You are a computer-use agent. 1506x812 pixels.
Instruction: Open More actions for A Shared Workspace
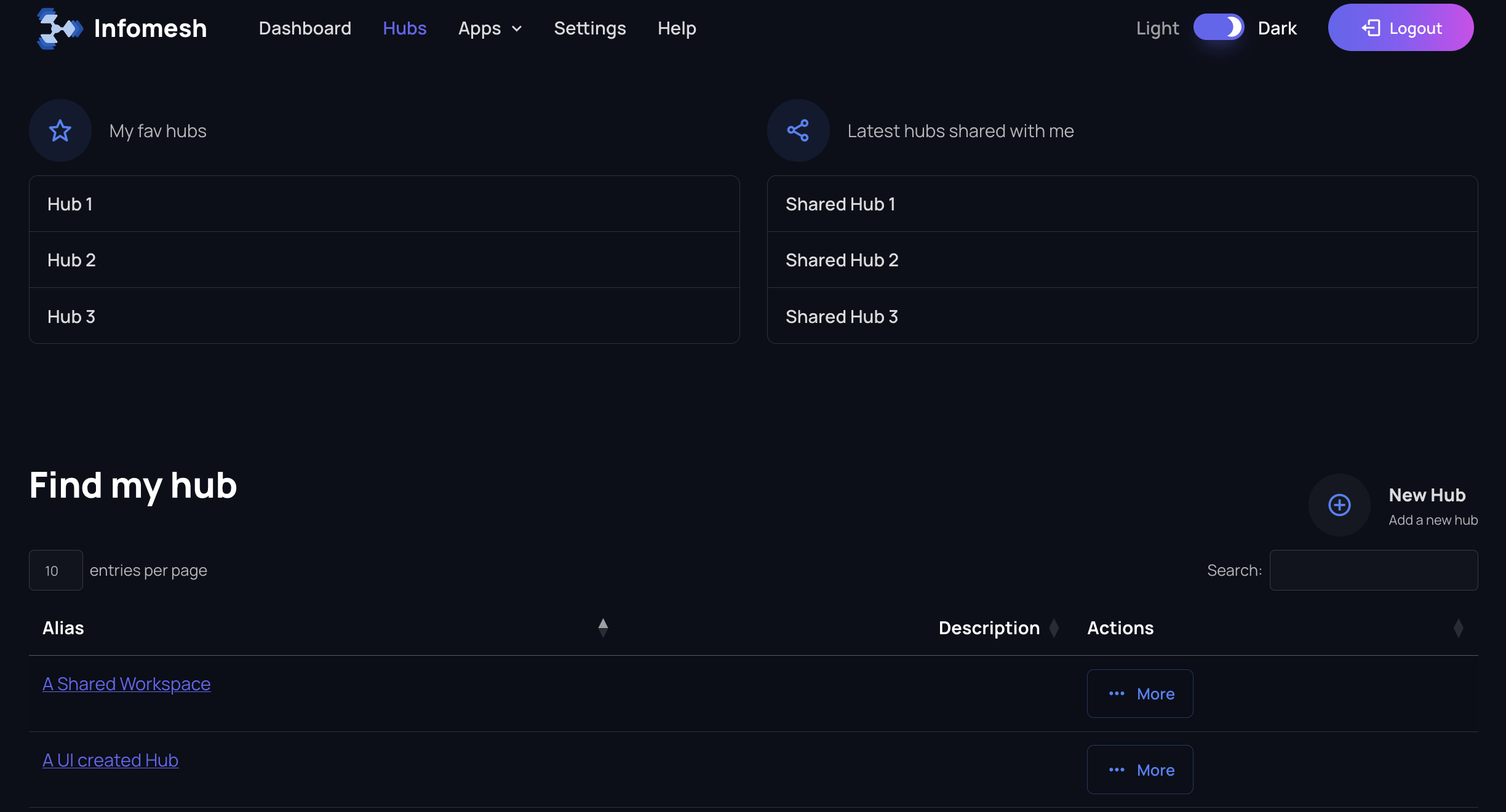tap(1140, 694)
